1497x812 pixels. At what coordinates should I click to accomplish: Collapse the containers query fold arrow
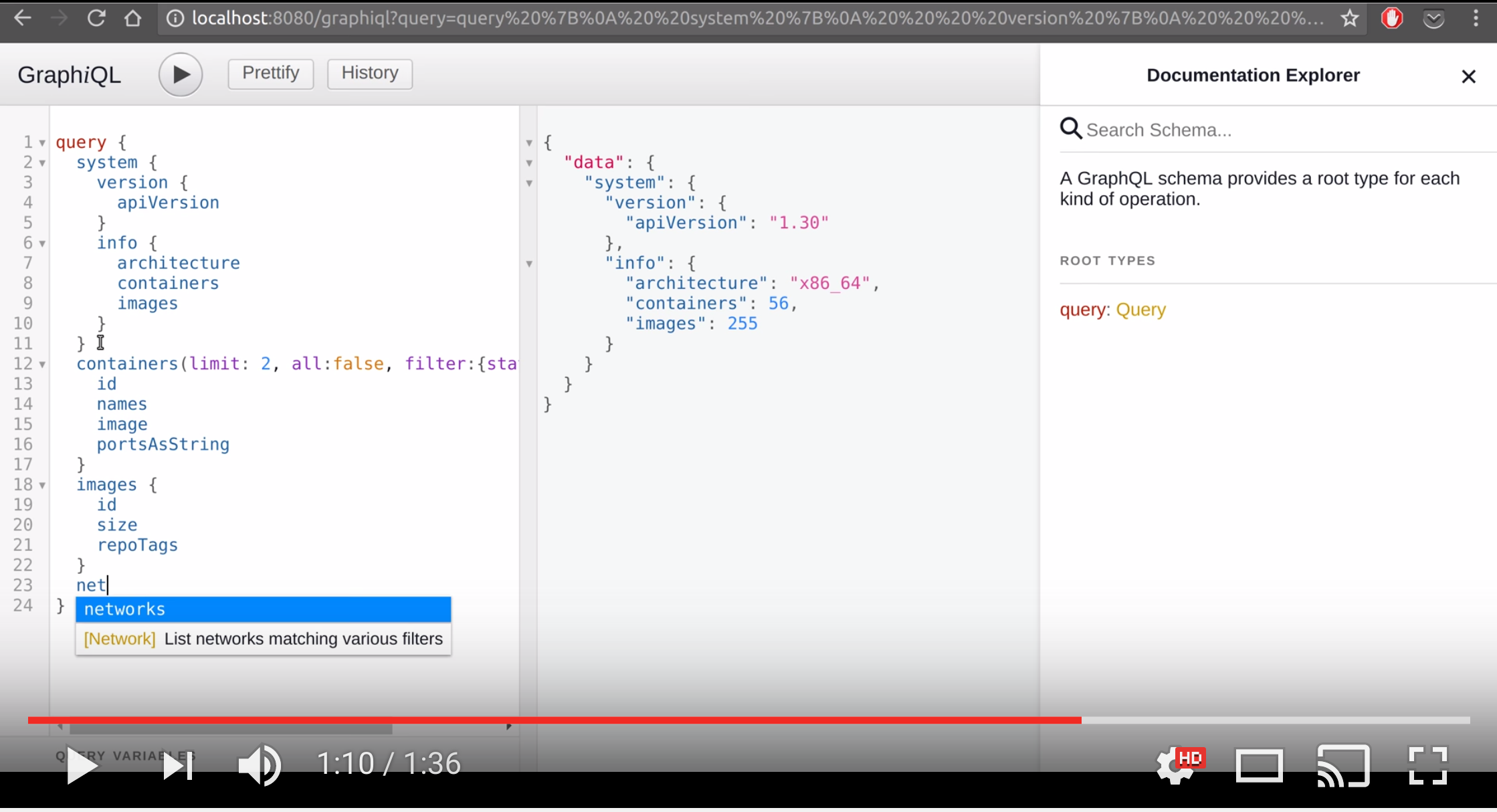[x=42, y=365]
